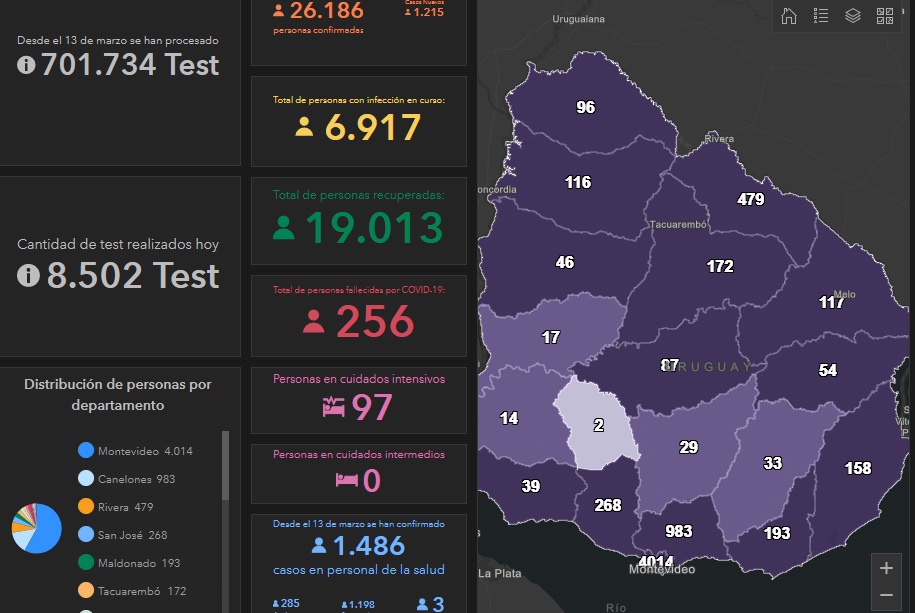Open the basemap gallery grid icon
This screenshot has height=613, width=915.
(x=884, y=16)
